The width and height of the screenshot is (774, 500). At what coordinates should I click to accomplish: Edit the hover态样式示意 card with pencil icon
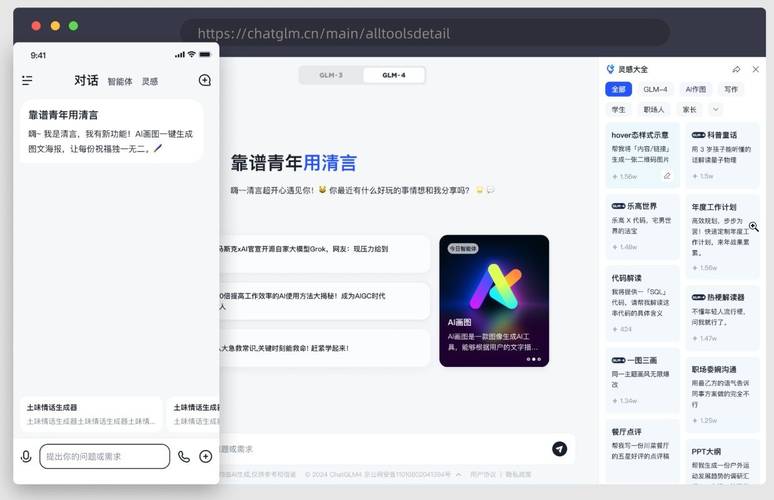[x=667, y=176]
